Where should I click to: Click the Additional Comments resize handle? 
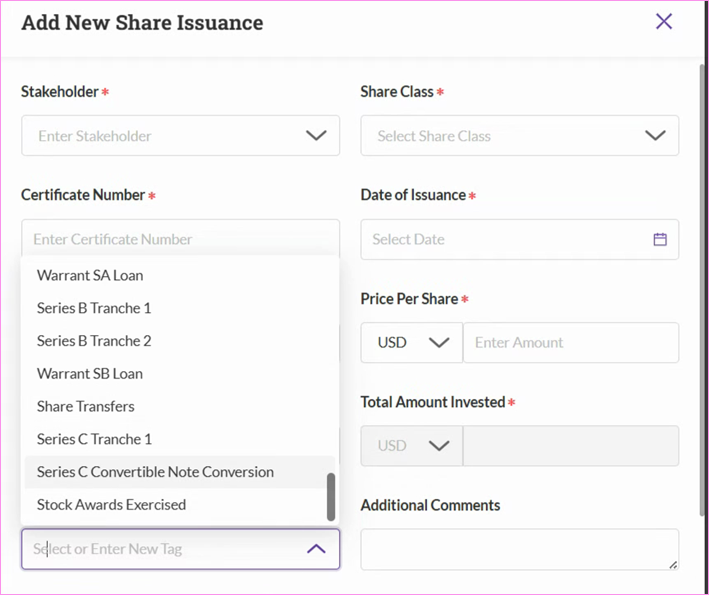pos(673,565)
